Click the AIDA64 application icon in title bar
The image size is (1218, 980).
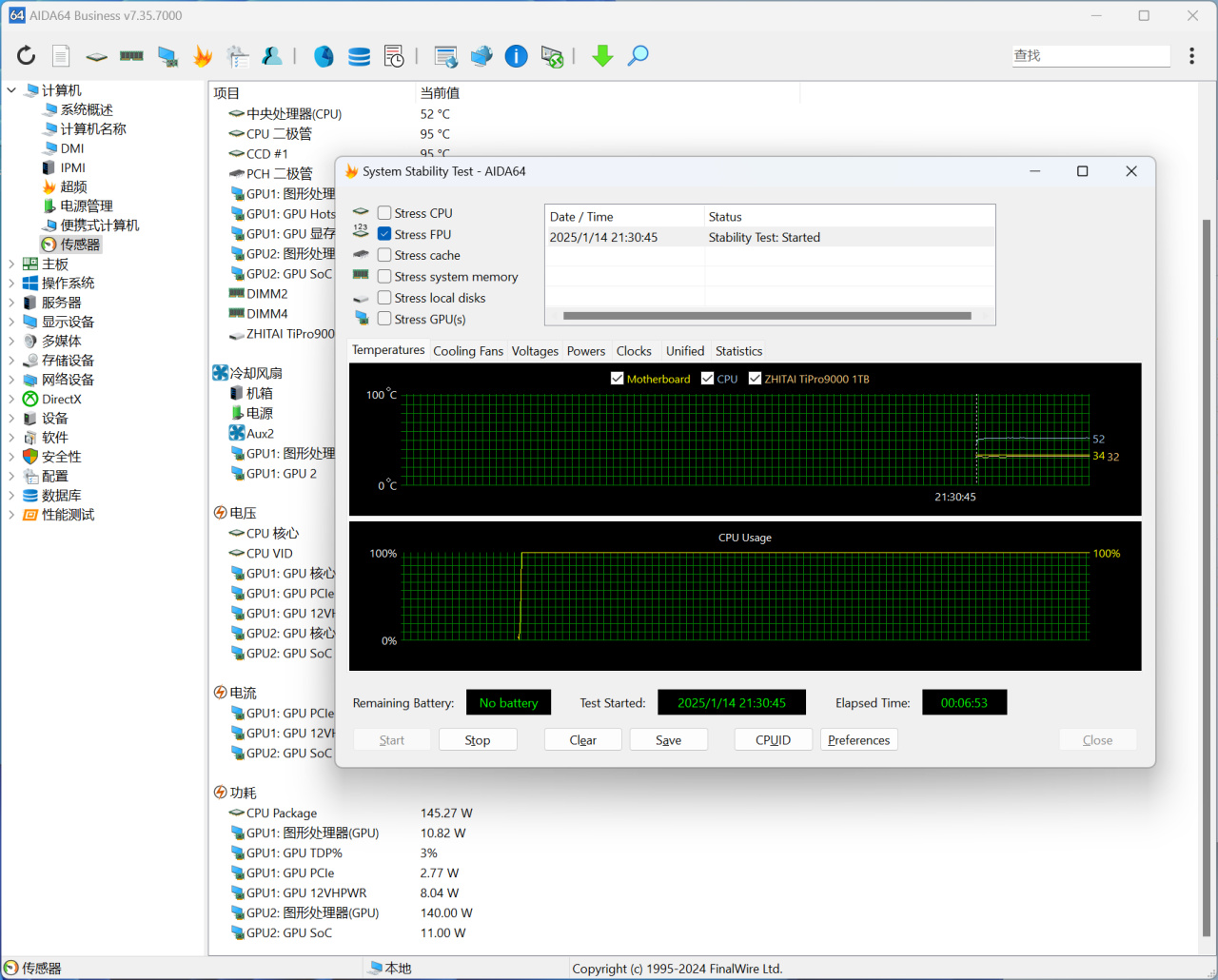point(17,15)
